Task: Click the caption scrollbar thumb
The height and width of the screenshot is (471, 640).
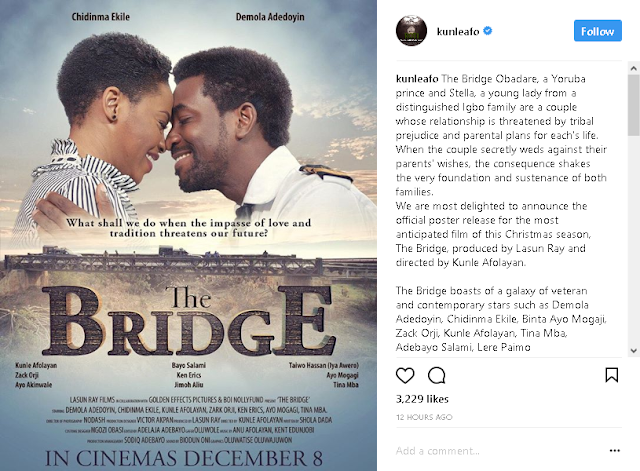Action: coord(633,104)
